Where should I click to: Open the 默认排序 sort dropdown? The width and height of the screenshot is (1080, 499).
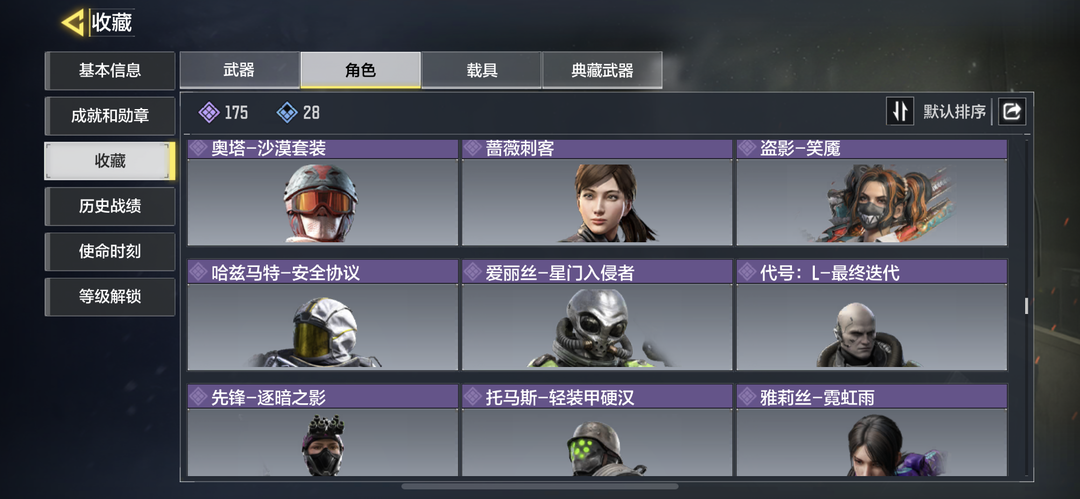click(954, 112)
